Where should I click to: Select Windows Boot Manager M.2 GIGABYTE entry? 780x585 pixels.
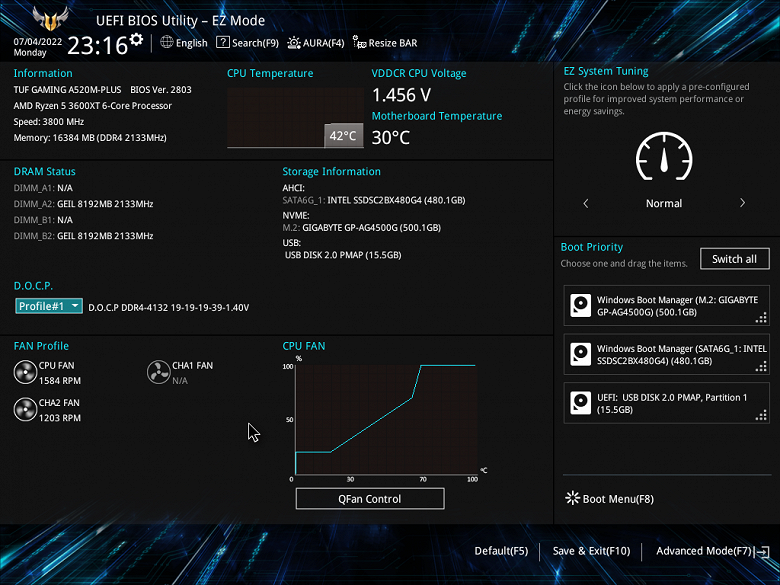tap(666, 305)
